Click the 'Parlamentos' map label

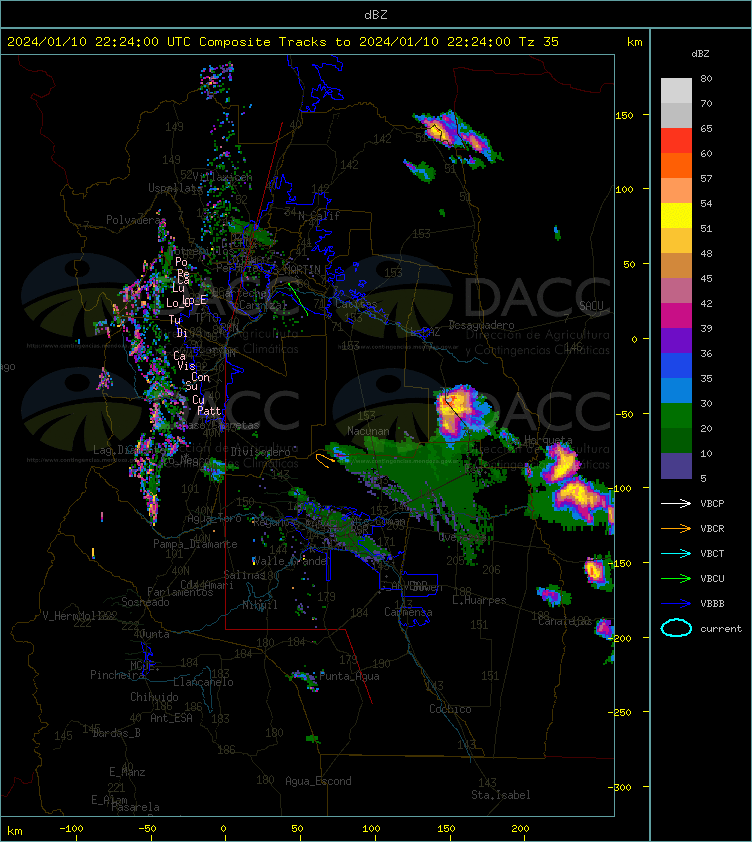point(180,592)
